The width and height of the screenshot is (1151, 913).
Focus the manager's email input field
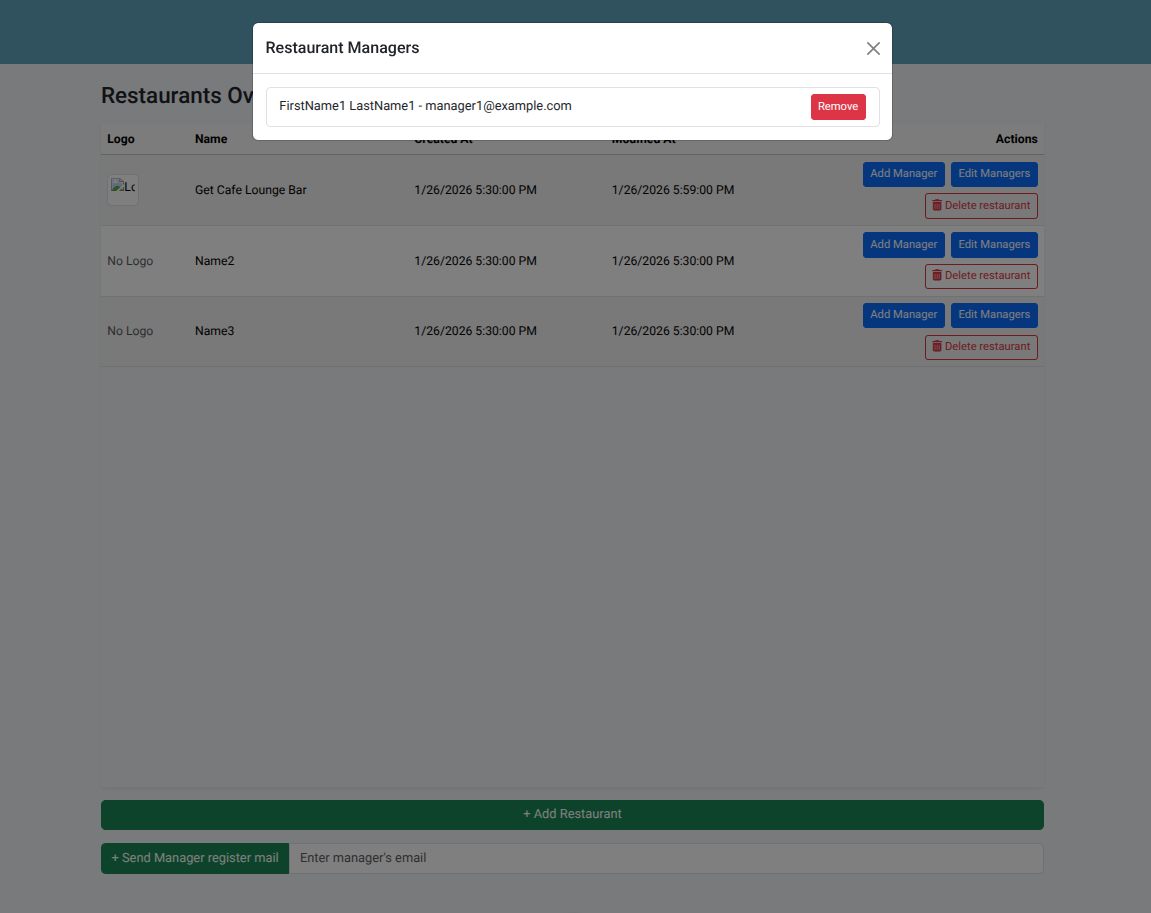pos(665,858)
